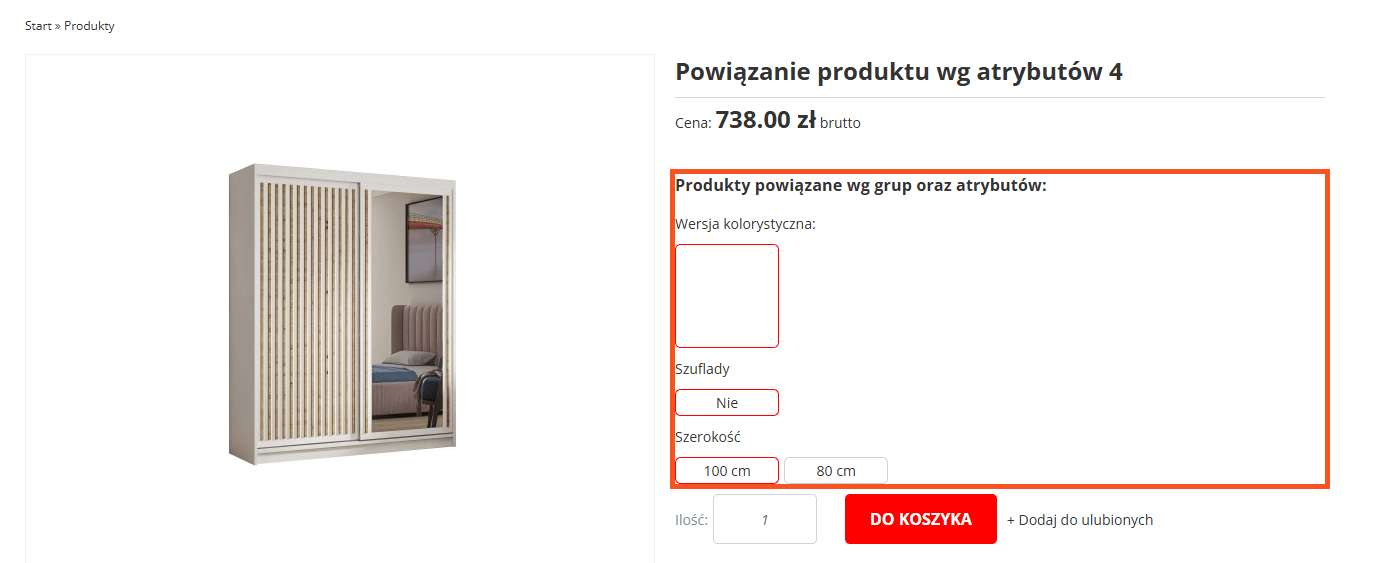
Task: Click the Wersja kolorystyczna label
Action: [746, 224]
